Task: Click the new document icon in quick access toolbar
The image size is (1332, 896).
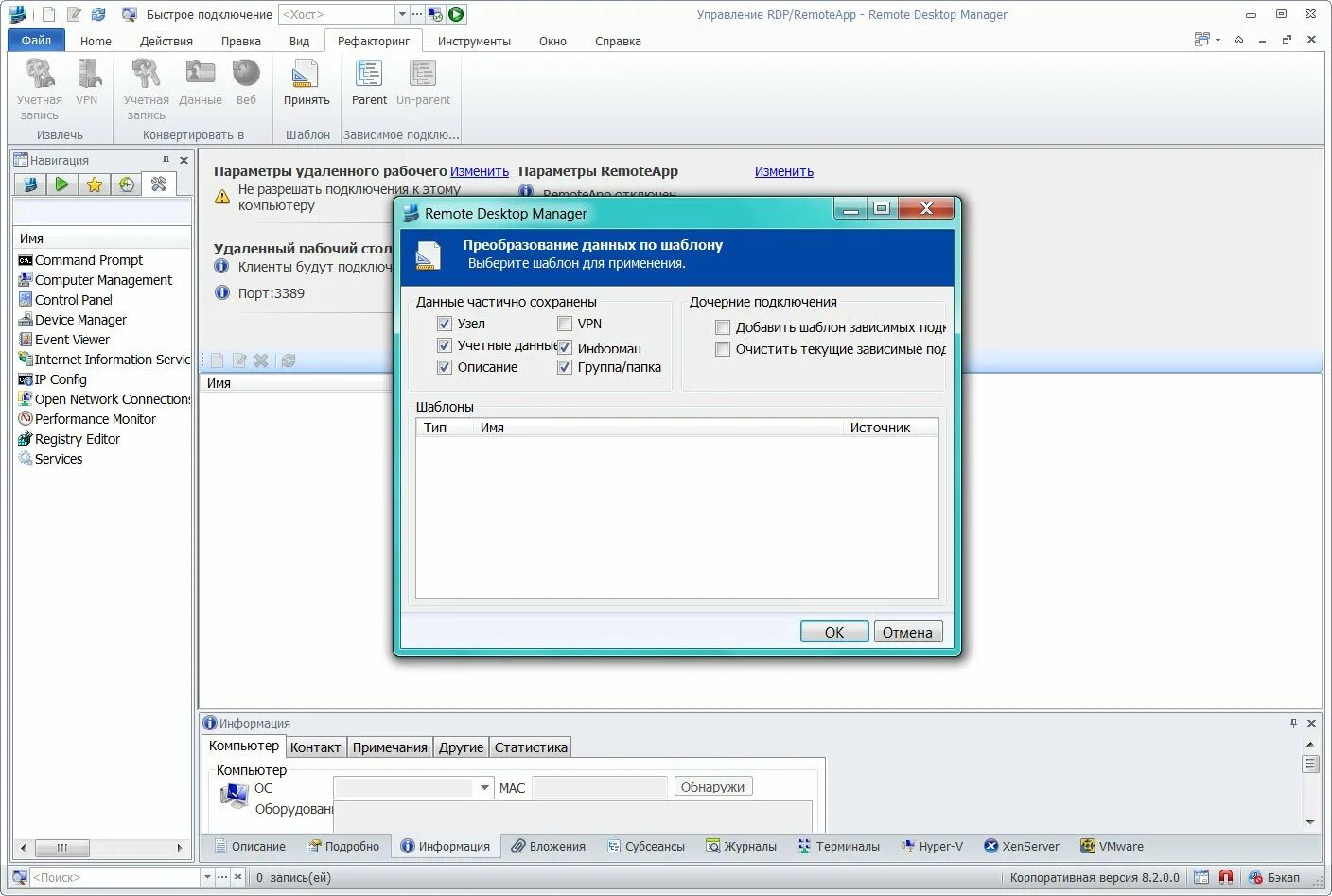Action: point(48,14)
